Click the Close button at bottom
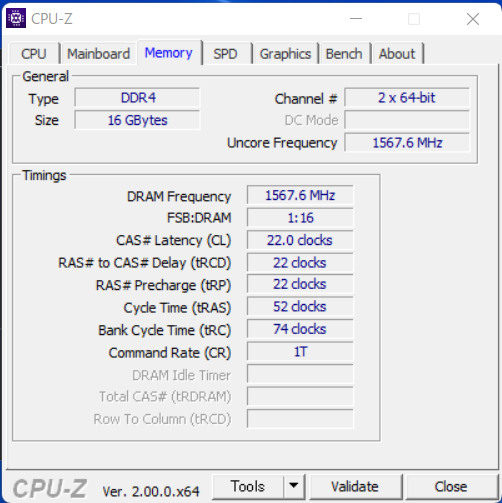Image resolution: width=502 pixels, height=503 pixels. [x=450, y=486]
